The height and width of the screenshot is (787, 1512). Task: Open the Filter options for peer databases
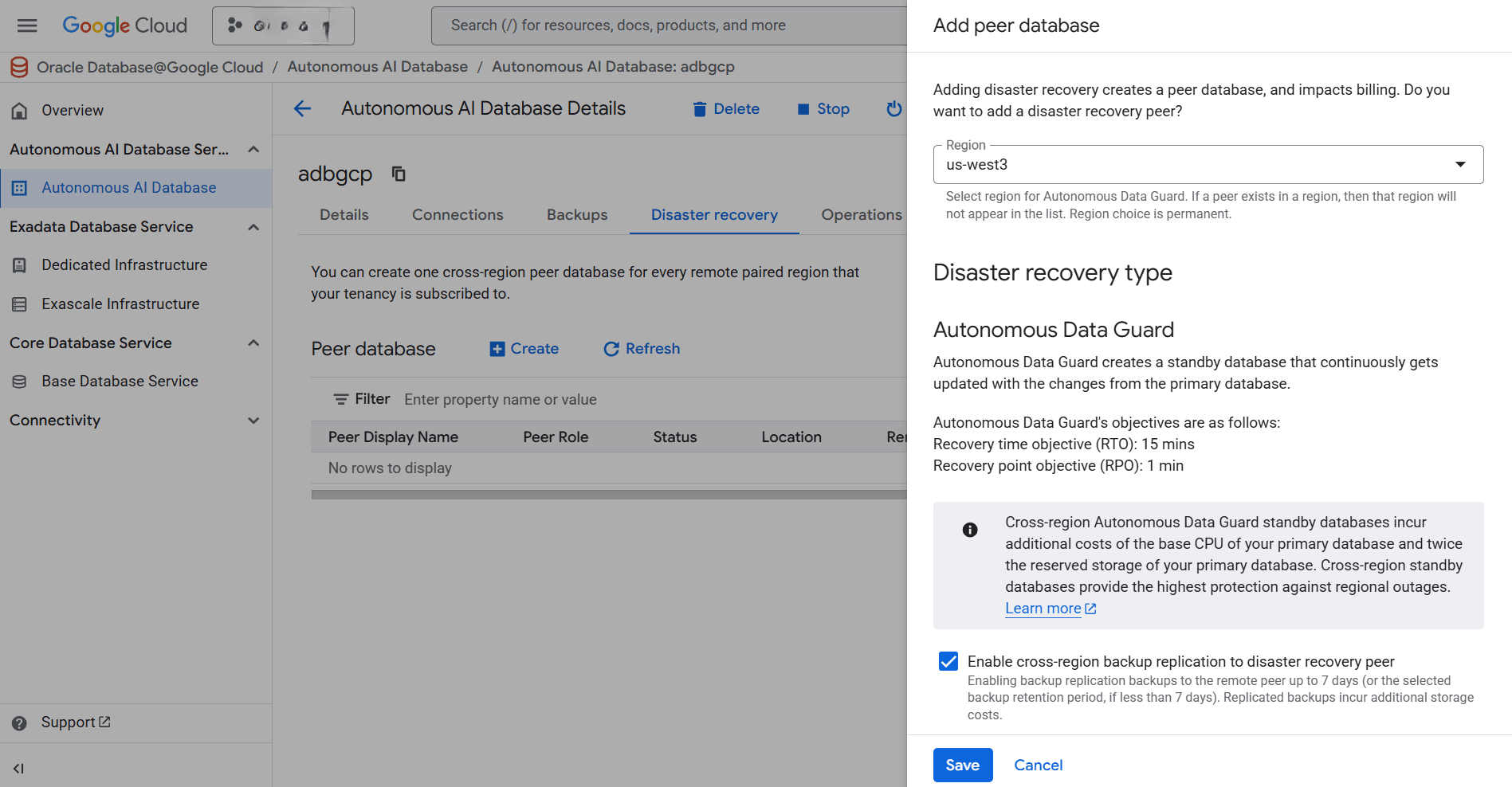361,398
